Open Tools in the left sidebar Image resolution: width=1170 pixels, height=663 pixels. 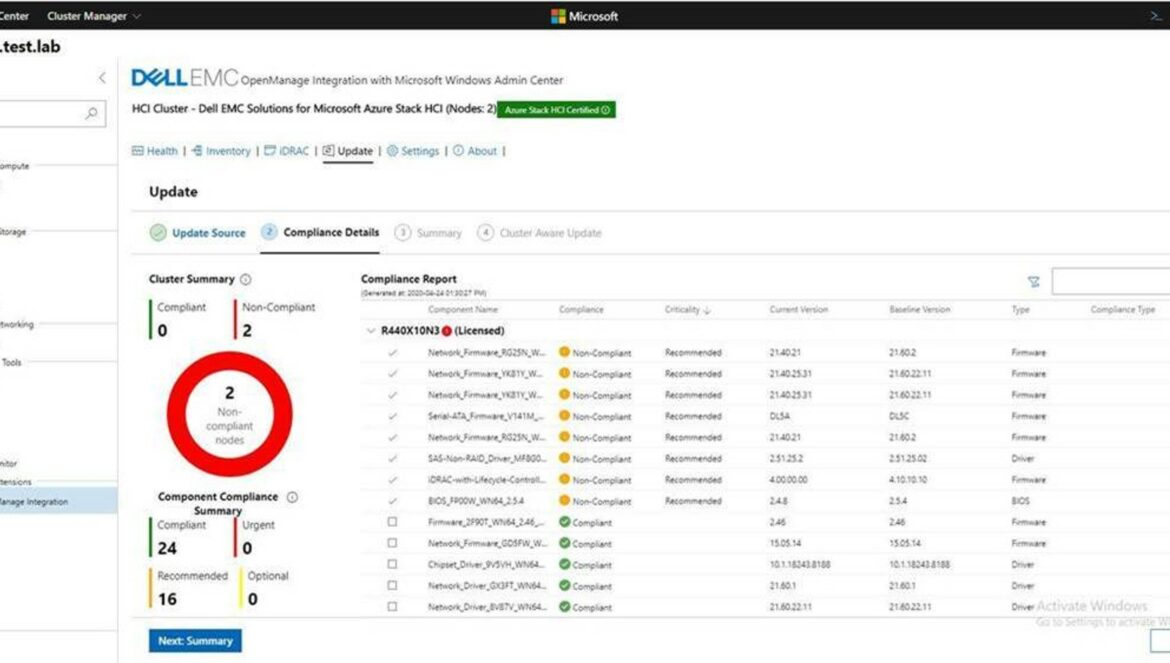(11, 362)
